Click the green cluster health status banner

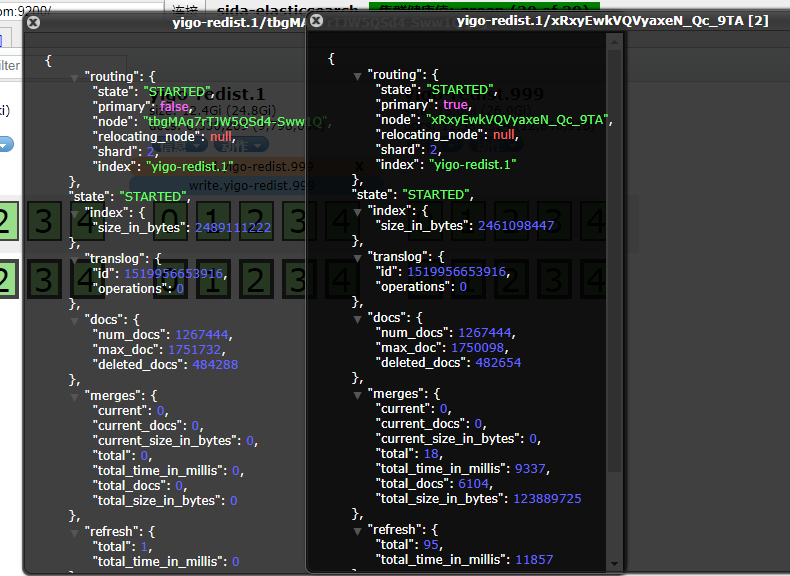tap(484, 7)
